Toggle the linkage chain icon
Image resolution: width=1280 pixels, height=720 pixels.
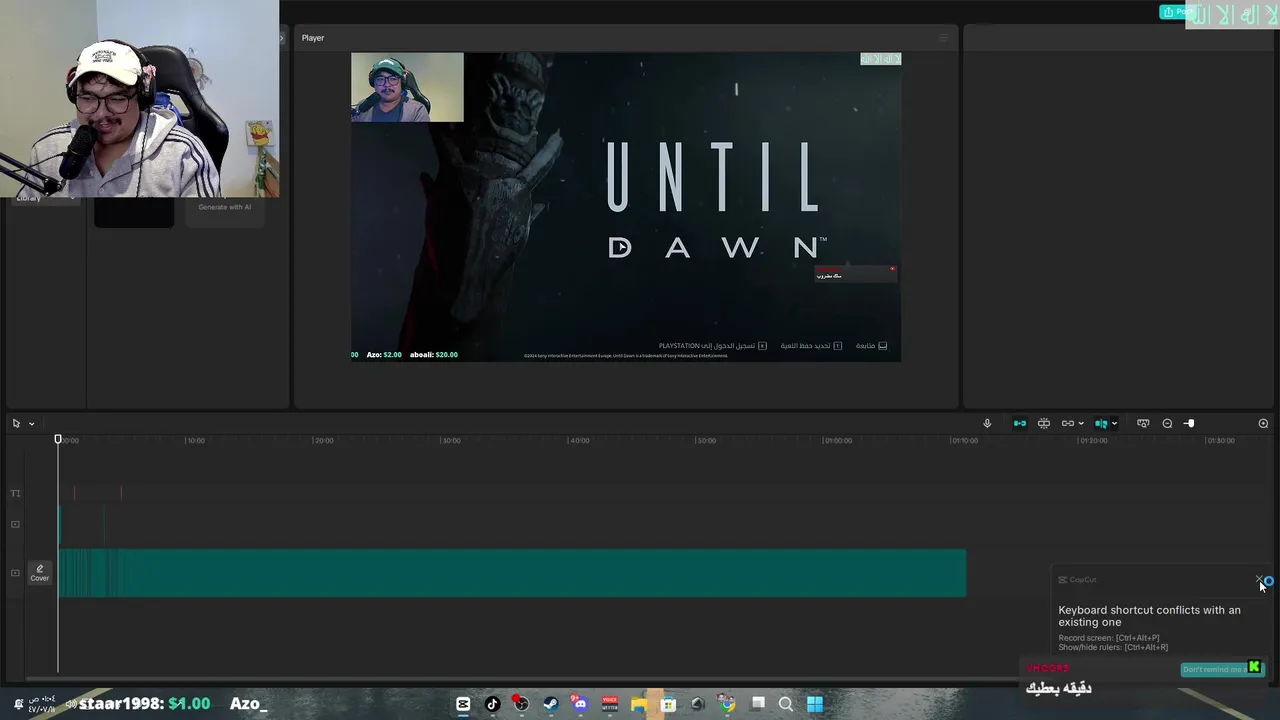[1068, 423]
